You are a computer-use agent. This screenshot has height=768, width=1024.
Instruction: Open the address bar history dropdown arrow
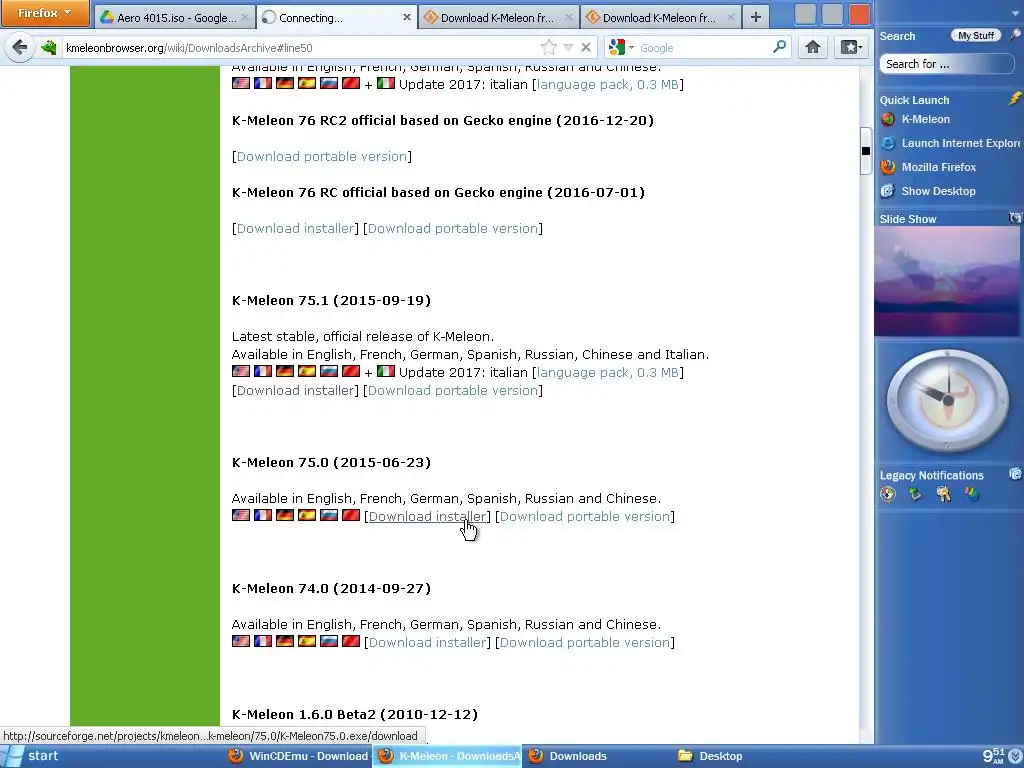tap(568, 47)
